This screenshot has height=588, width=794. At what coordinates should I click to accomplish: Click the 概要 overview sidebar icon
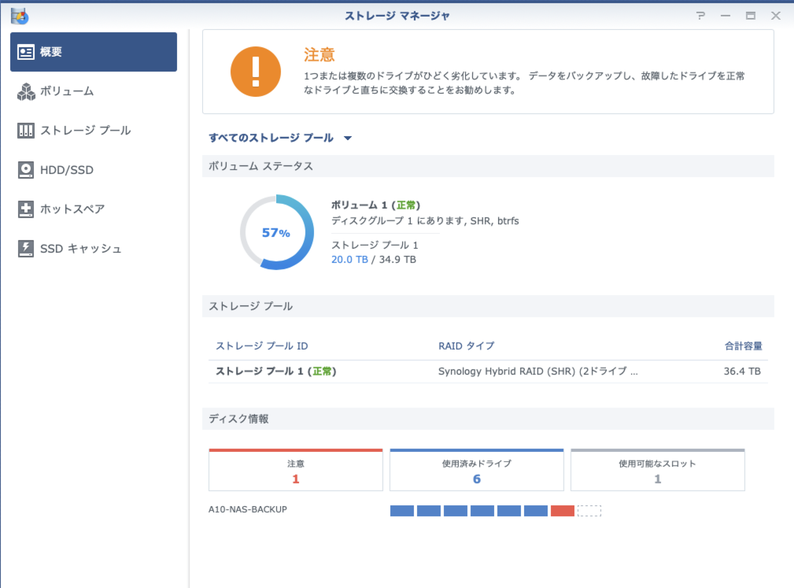point(26,52)
